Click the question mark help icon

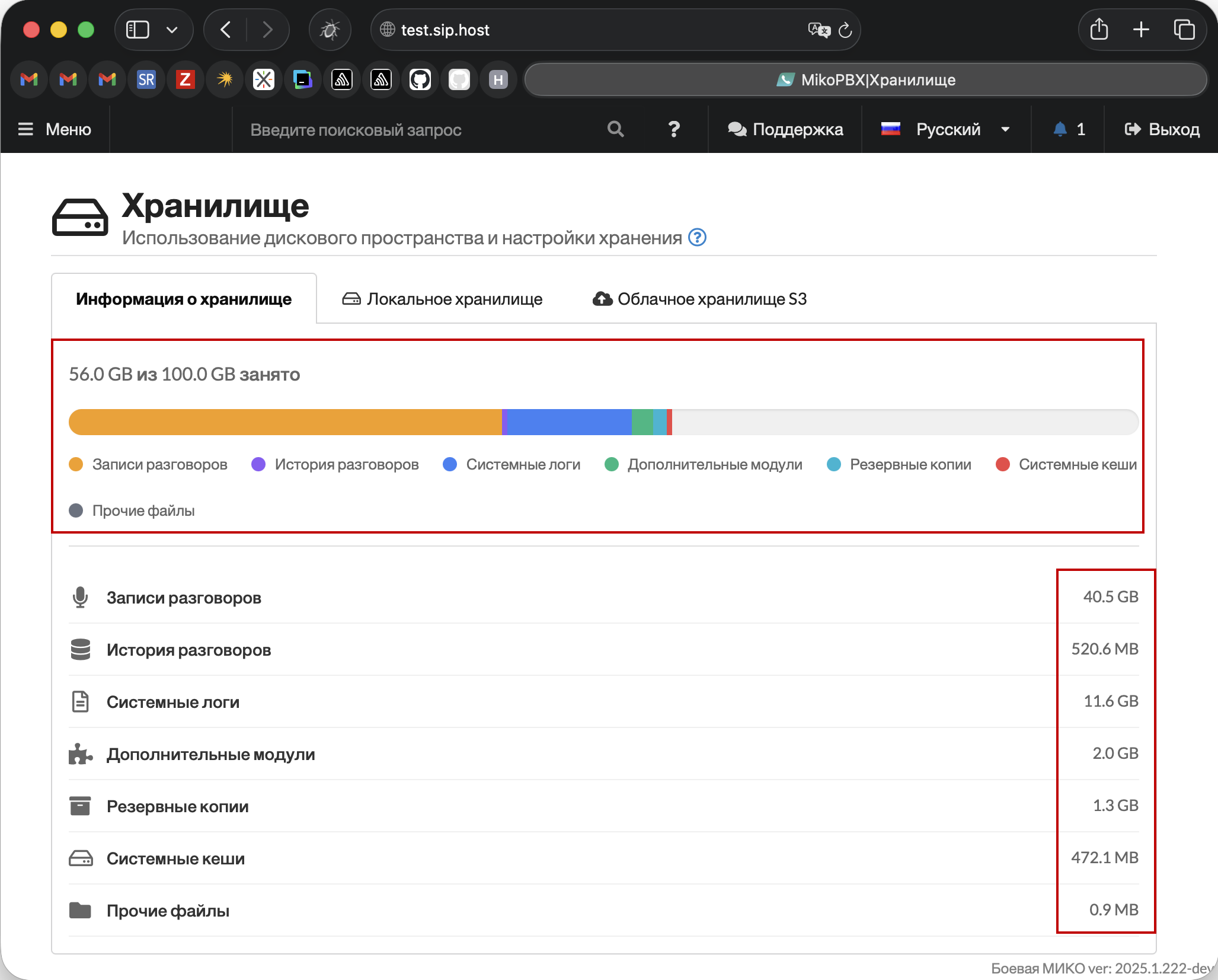673,129
